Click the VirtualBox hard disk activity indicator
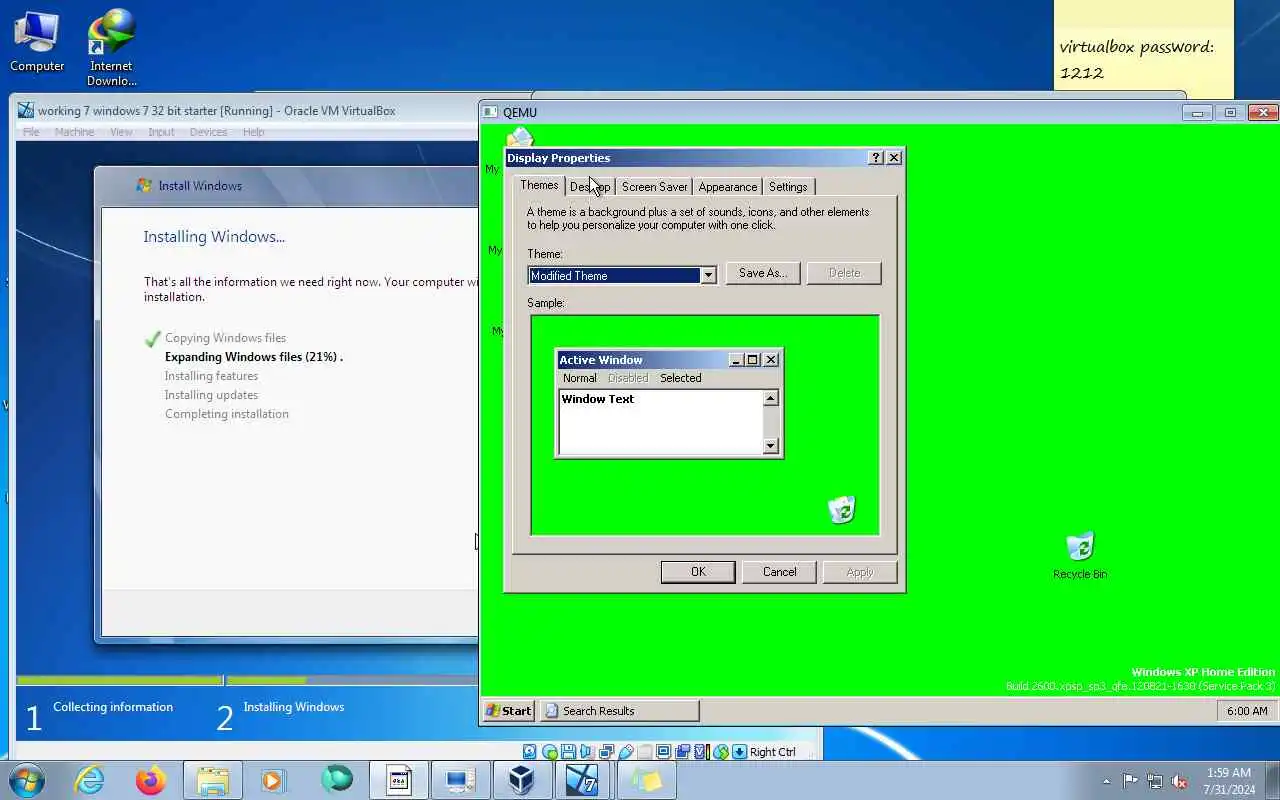Screen dimensions: 1280x800 click(x=530, y=752)
